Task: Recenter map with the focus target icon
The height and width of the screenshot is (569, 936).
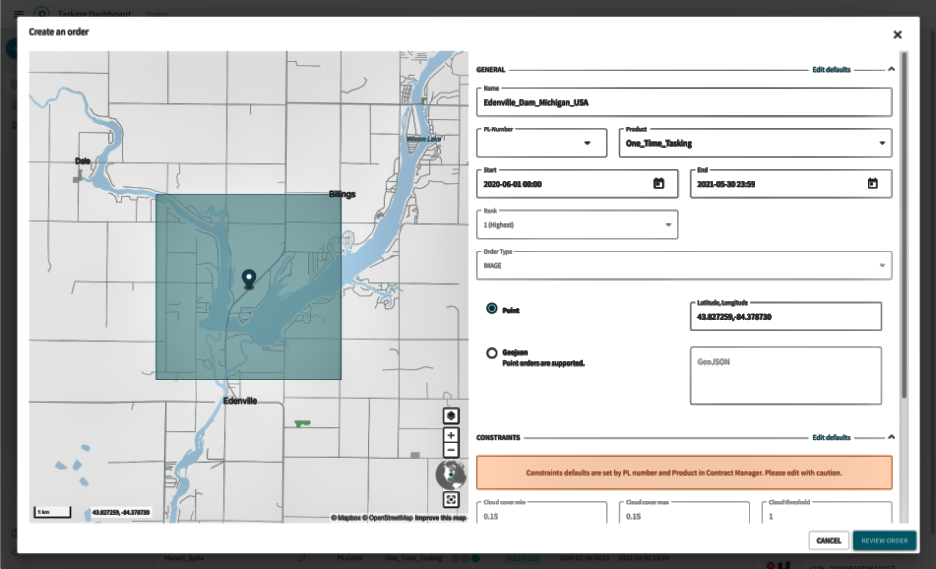Action: (451, 499)
